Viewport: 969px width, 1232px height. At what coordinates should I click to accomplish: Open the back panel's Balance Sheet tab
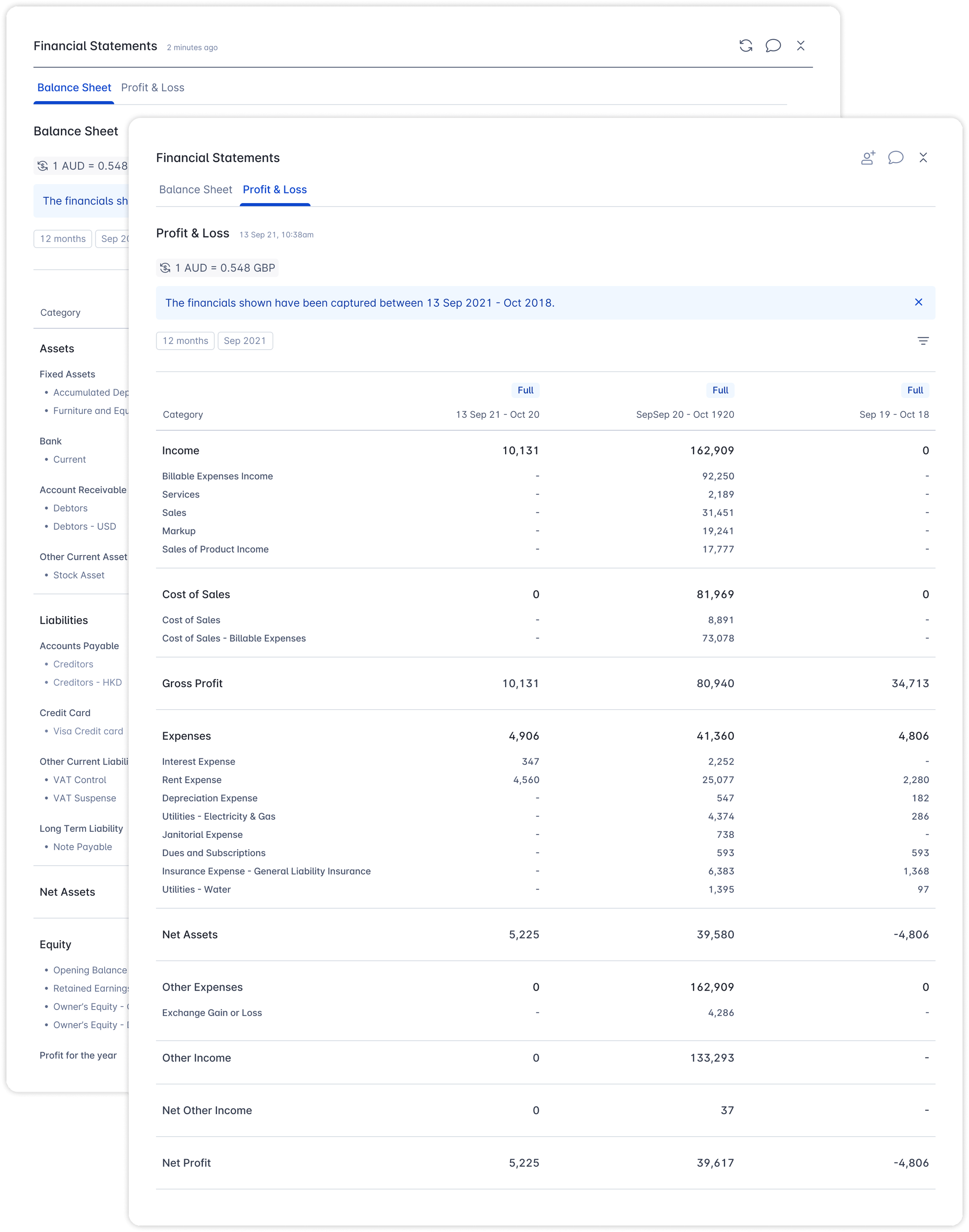pyautogui.click(x=74, y=87)
